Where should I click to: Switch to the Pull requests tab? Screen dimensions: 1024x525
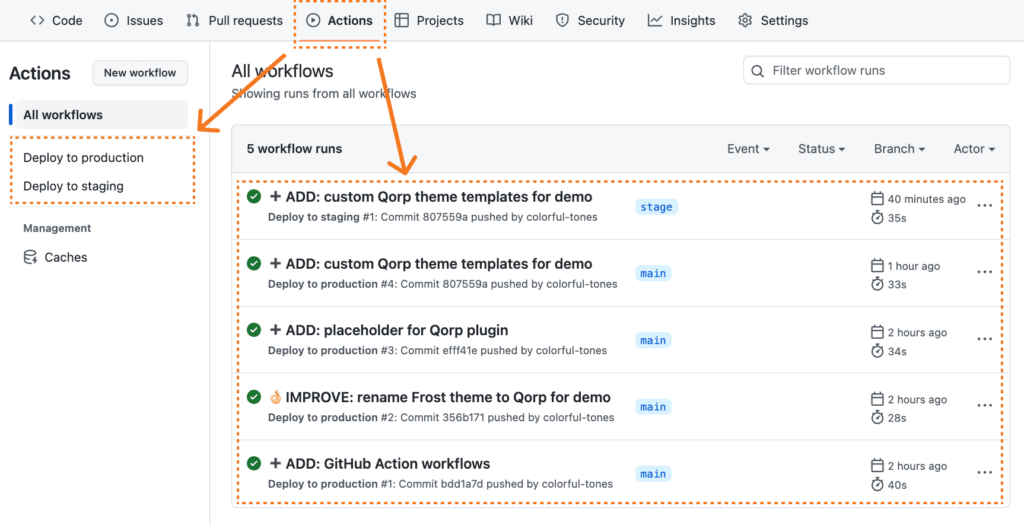[234, 20]
